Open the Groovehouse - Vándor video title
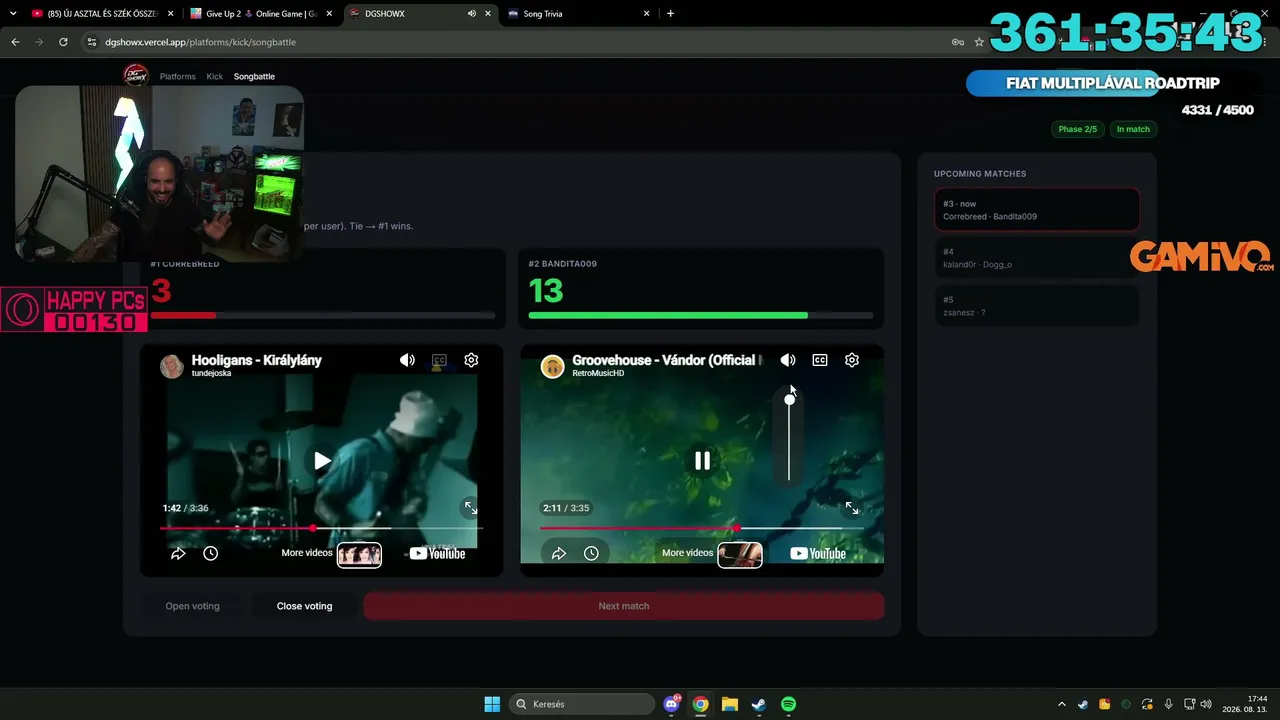 (x=667, y=360)
